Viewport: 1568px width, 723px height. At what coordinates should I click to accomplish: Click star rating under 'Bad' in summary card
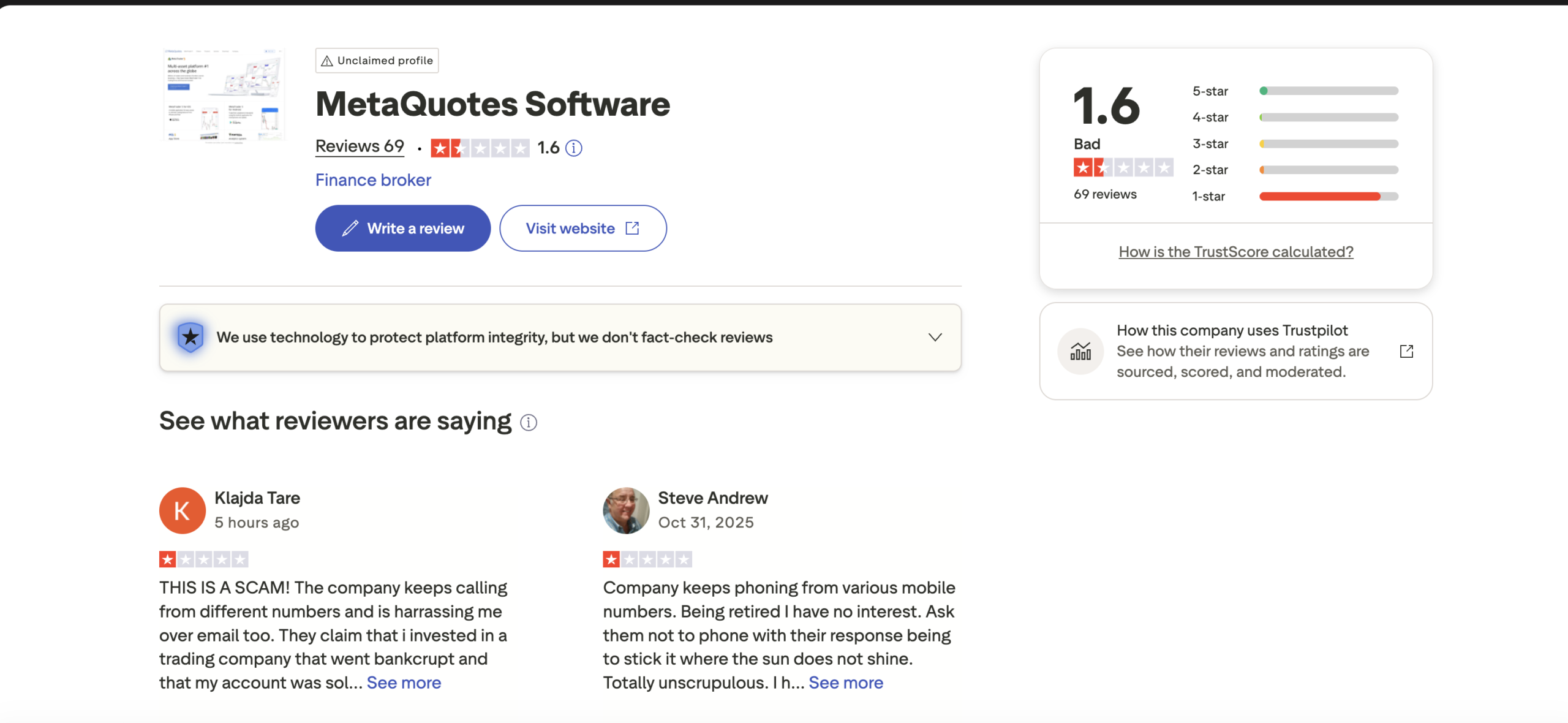[1123, 167]
